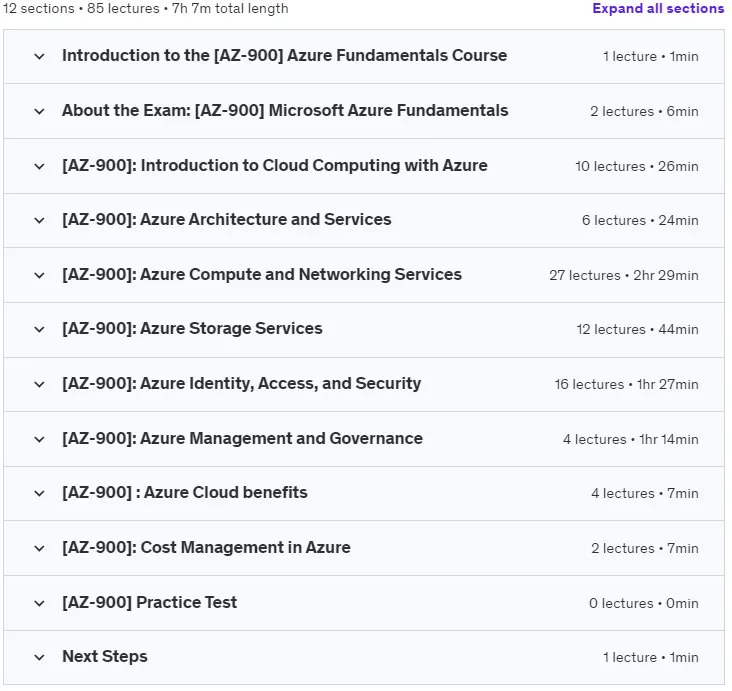
Task: Click the '2 lectures • 7min' label
Action: point(645,549)
